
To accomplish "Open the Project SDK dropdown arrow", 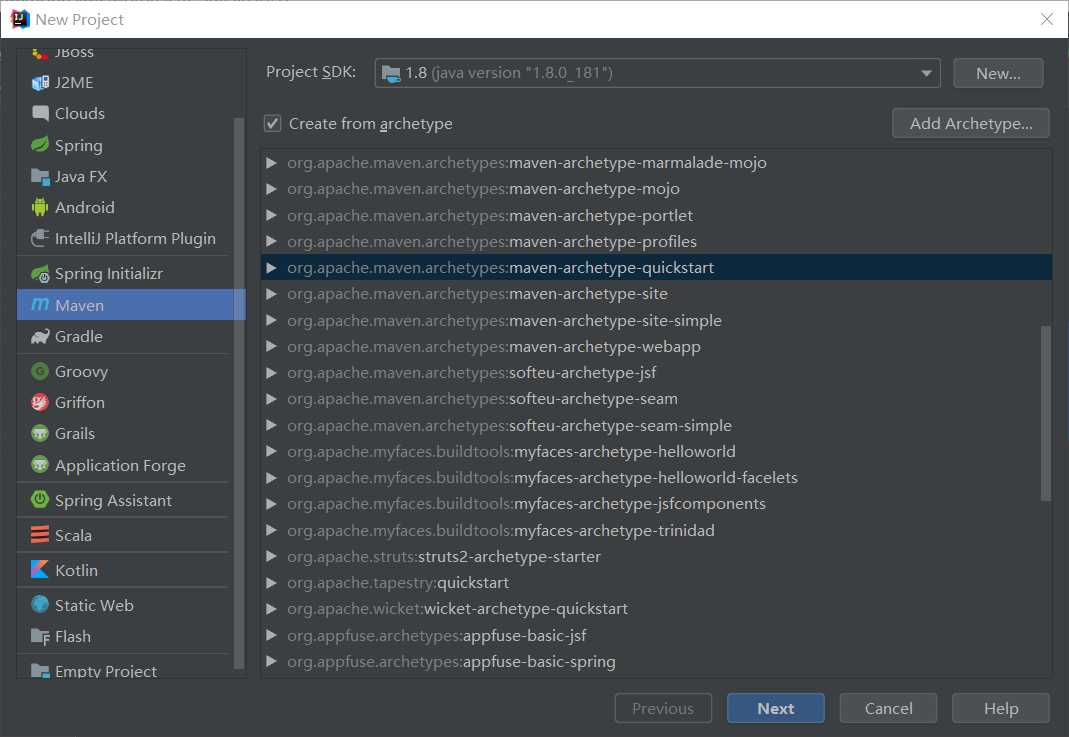I will (x=926, y=73).
